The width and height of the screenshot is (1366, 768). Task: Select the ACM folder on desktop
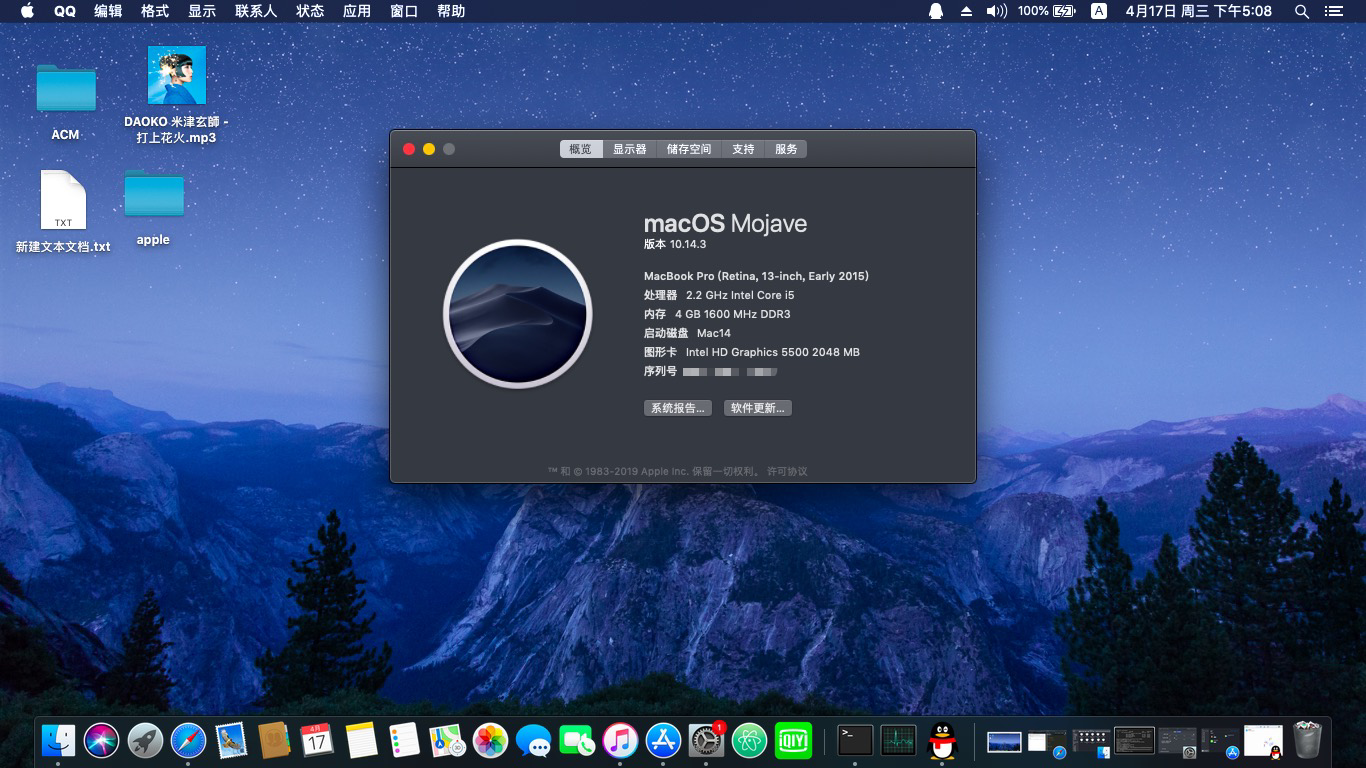pyautogui.click(x=66, y=101)
